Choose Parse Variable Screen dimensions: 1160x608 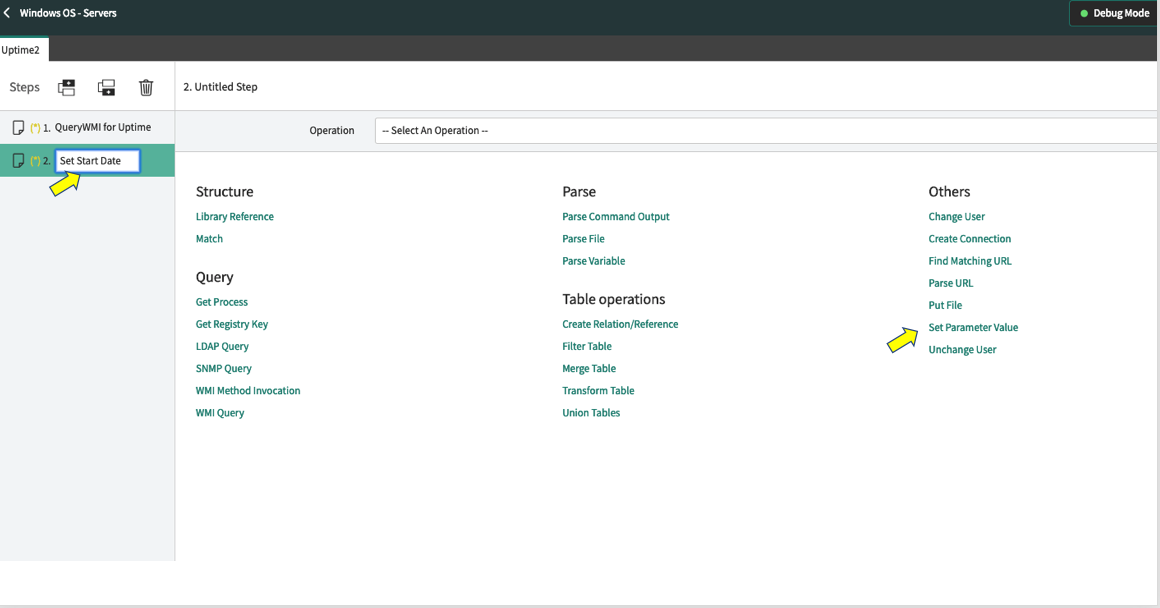point(593,261)
